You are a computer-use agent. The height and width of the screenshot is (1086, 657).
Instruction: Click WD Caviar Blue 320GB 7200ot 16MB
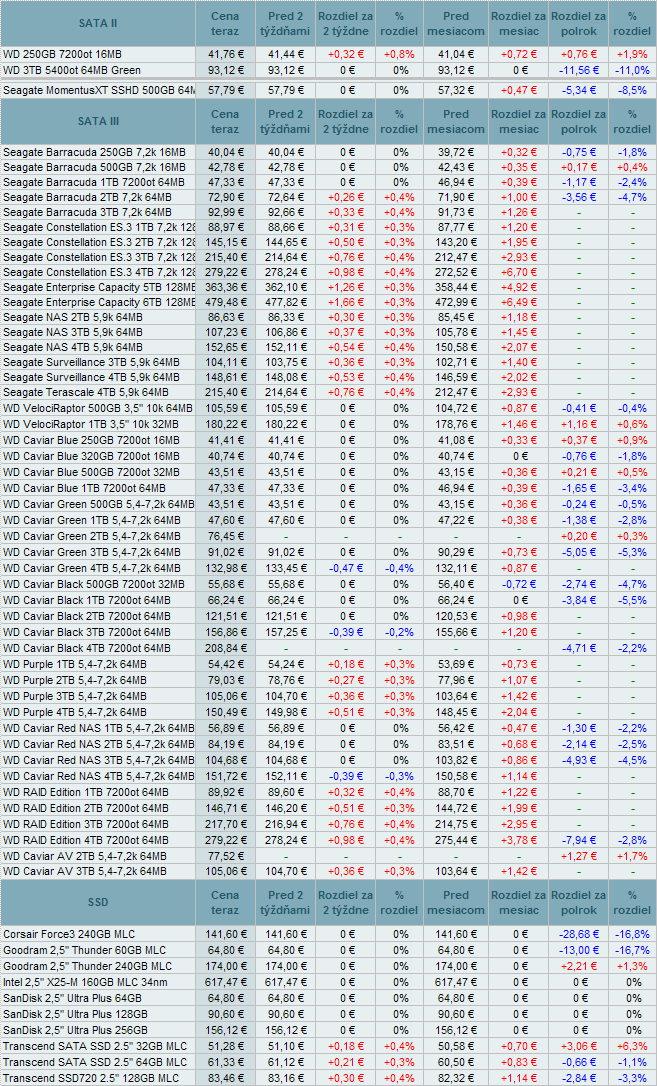click(91, 456)
